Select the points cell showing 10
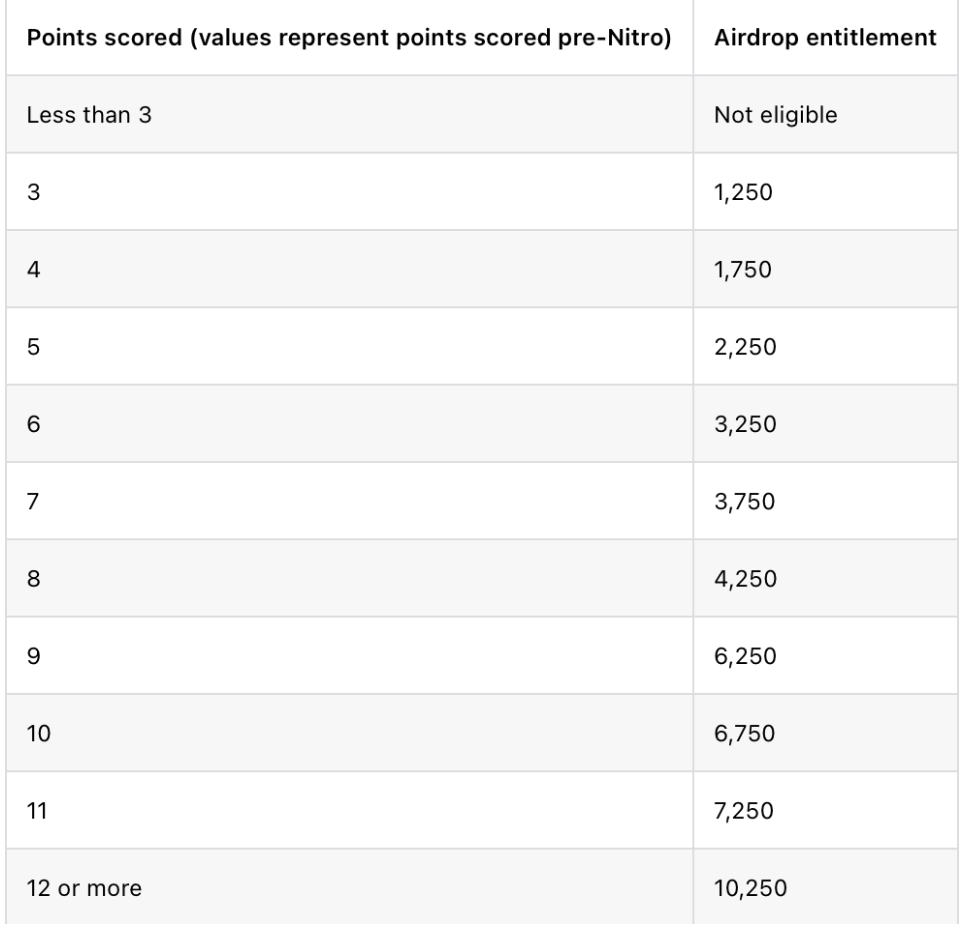Screen dimensions: 962x928 tap(37, 733)
